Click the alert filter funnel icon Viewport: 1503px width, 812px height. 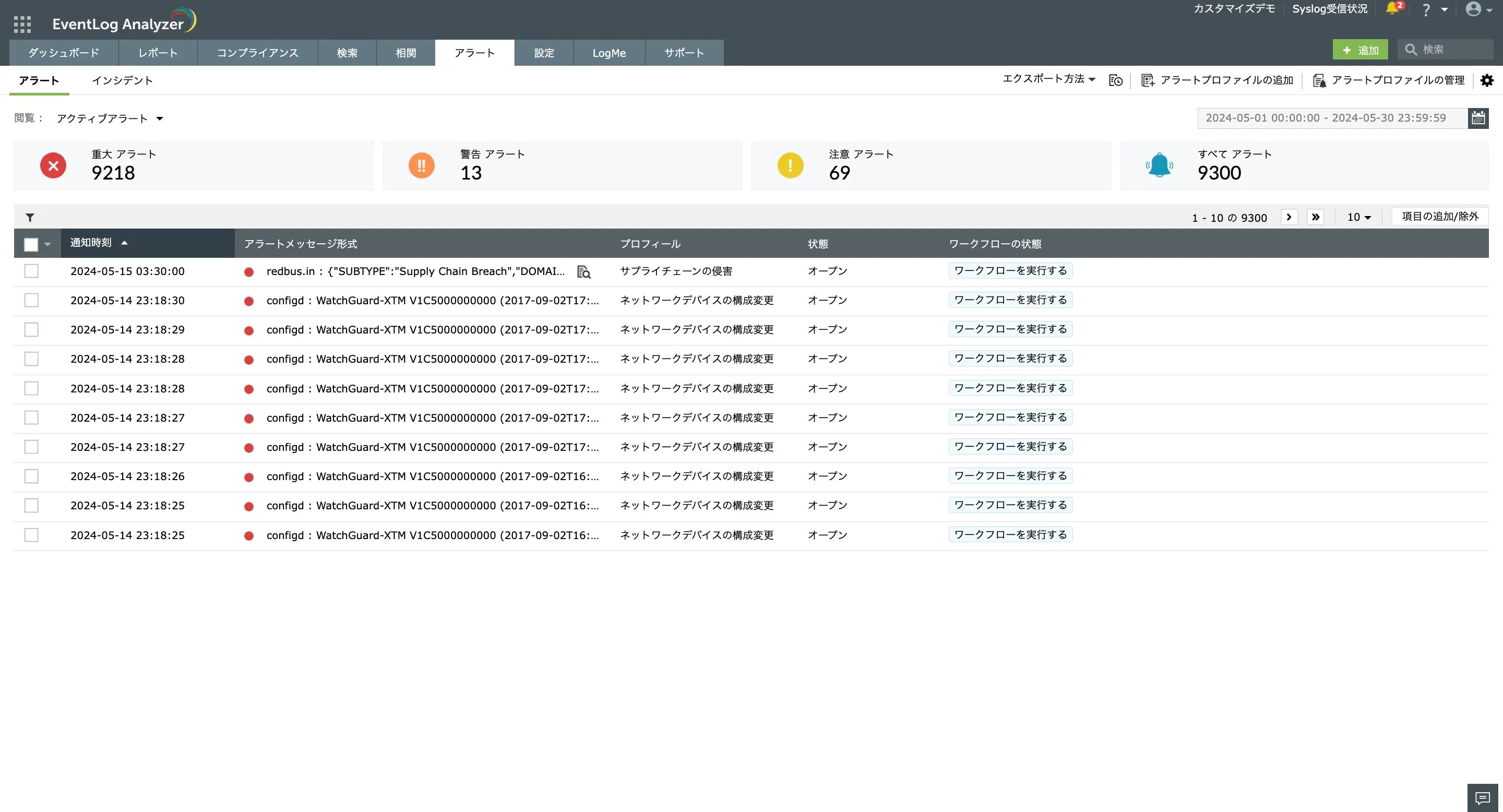(30, 218)
